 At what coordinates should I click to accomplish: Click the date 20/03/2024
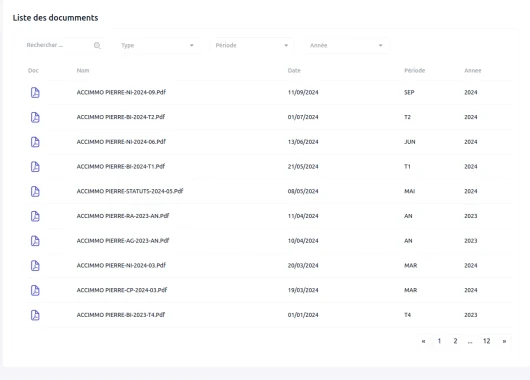303,265
